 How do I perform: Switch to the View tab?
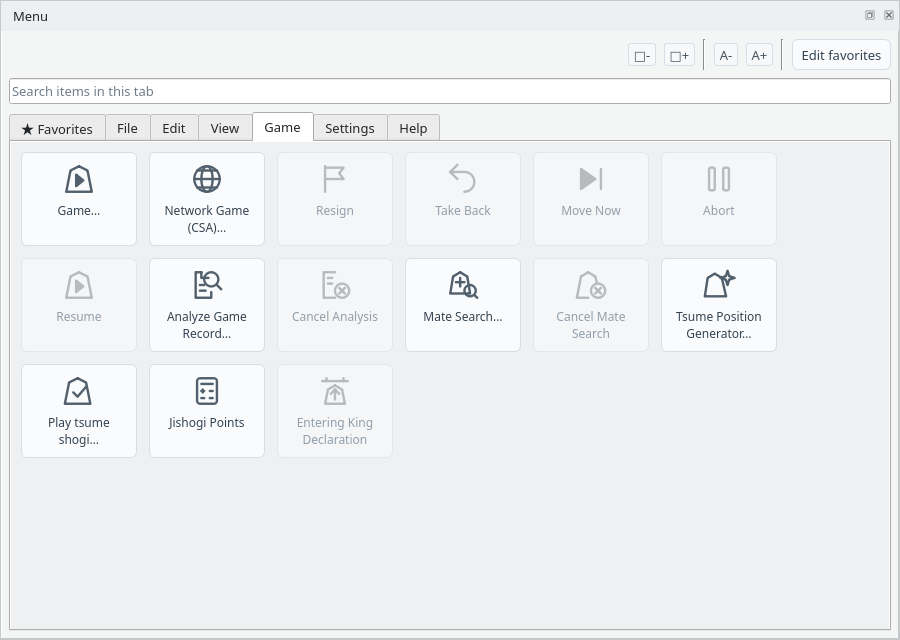[225, 128]
